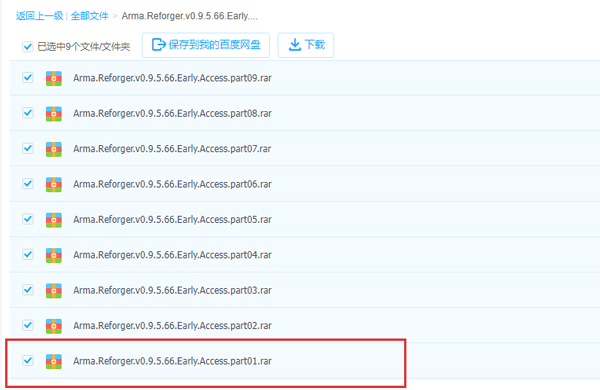Image resolution: width=600 pixels, height=390 pixels.
Task: Uncheck the checkbox for part06.rar
Action: pyautogui.click(x=28, y=183)
